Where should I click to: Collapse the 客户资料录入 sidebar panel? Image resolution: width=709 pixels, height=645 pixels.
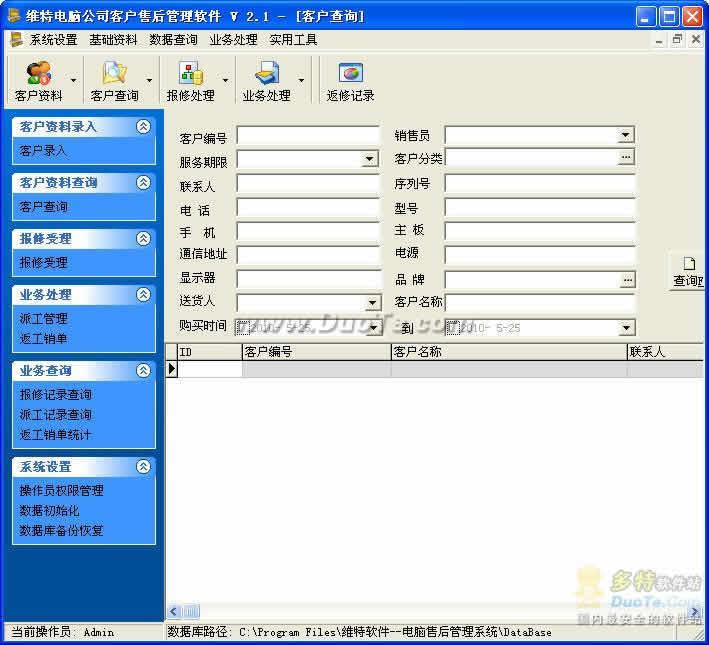coord(143,127)
